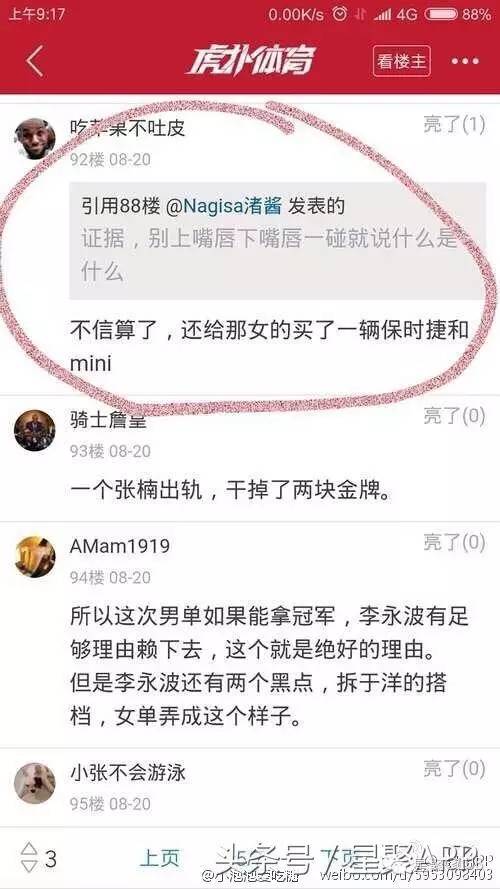Open username 骑士詹皇 profile
The width and height of the screenshot is (500, 889).
tap(108, 420)
